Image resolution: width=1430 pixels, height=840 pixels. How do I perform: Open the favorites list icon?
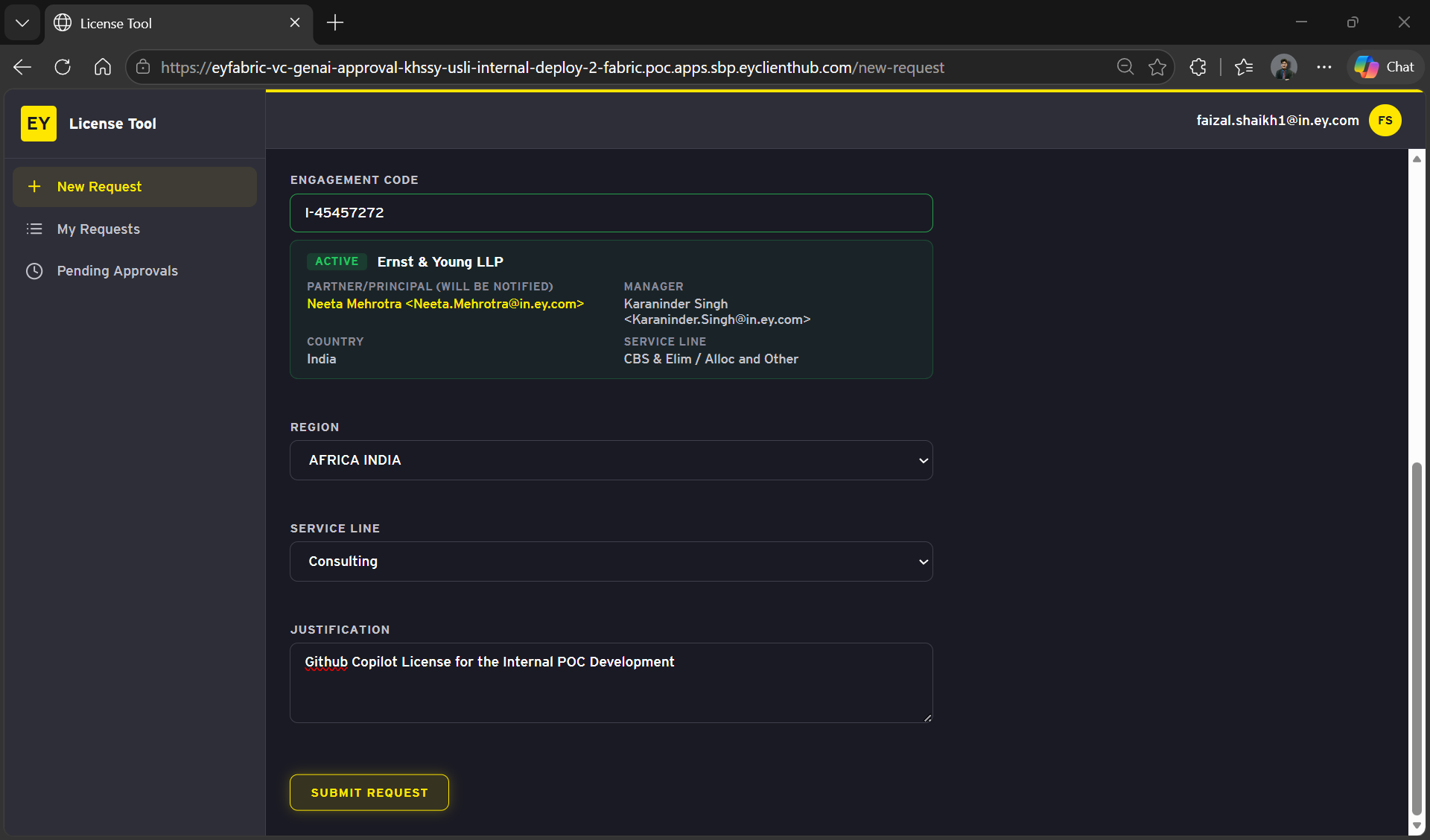(1244, 67)
